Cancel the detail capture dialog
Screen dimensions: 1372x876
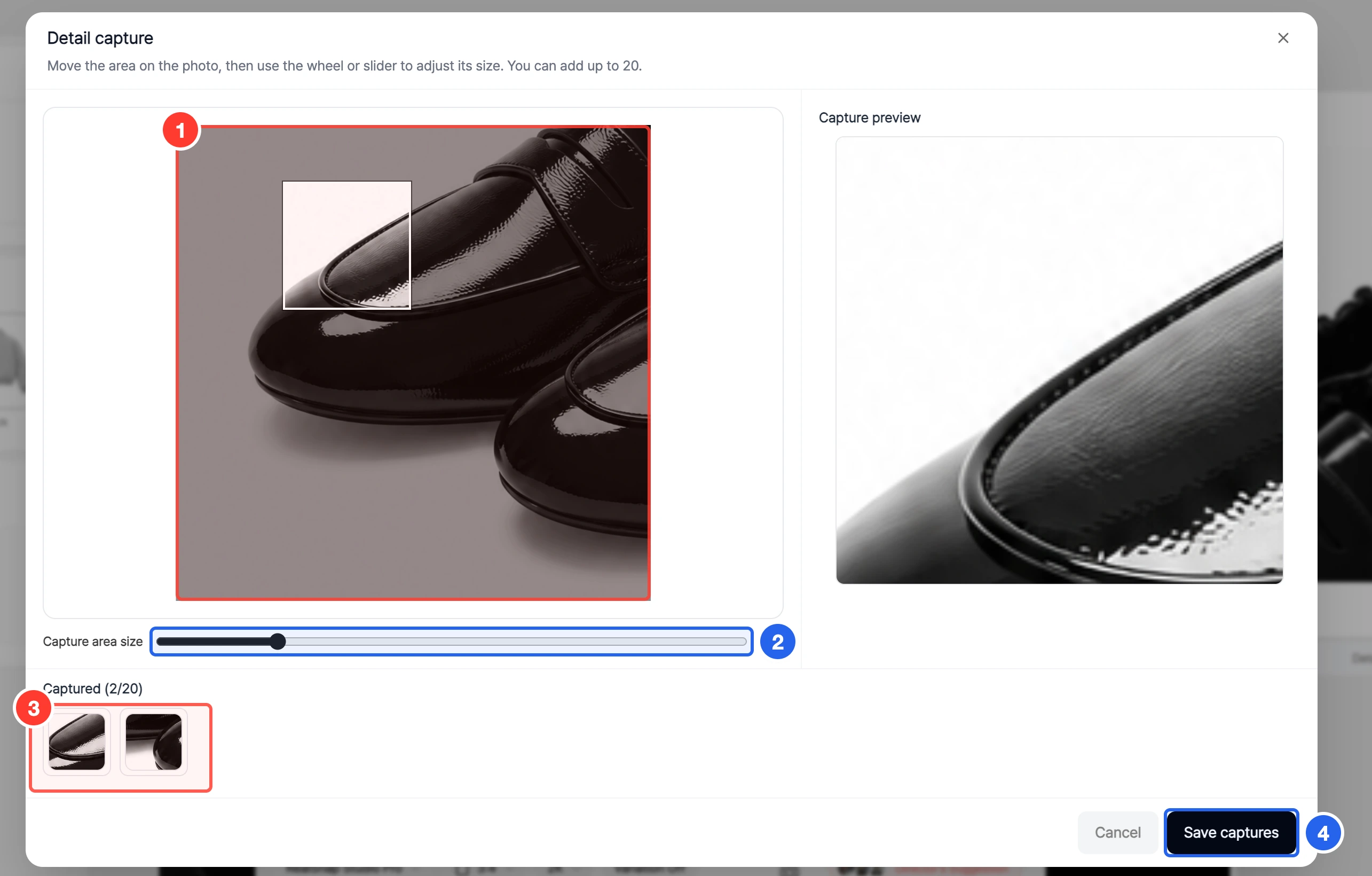pos(1117,832)
